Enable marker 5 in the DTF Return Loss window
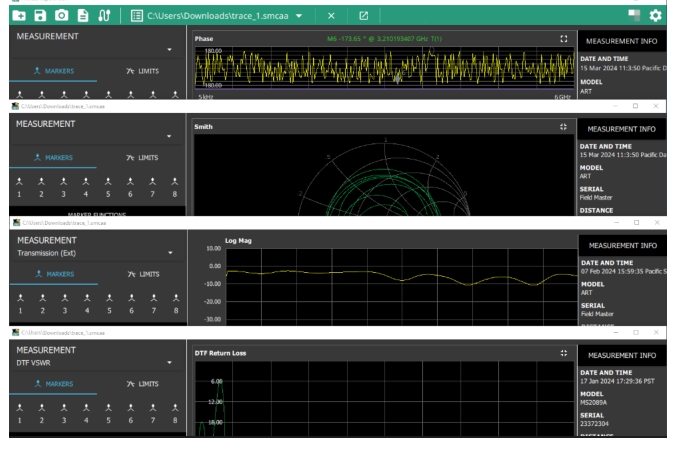 (108, 413)
